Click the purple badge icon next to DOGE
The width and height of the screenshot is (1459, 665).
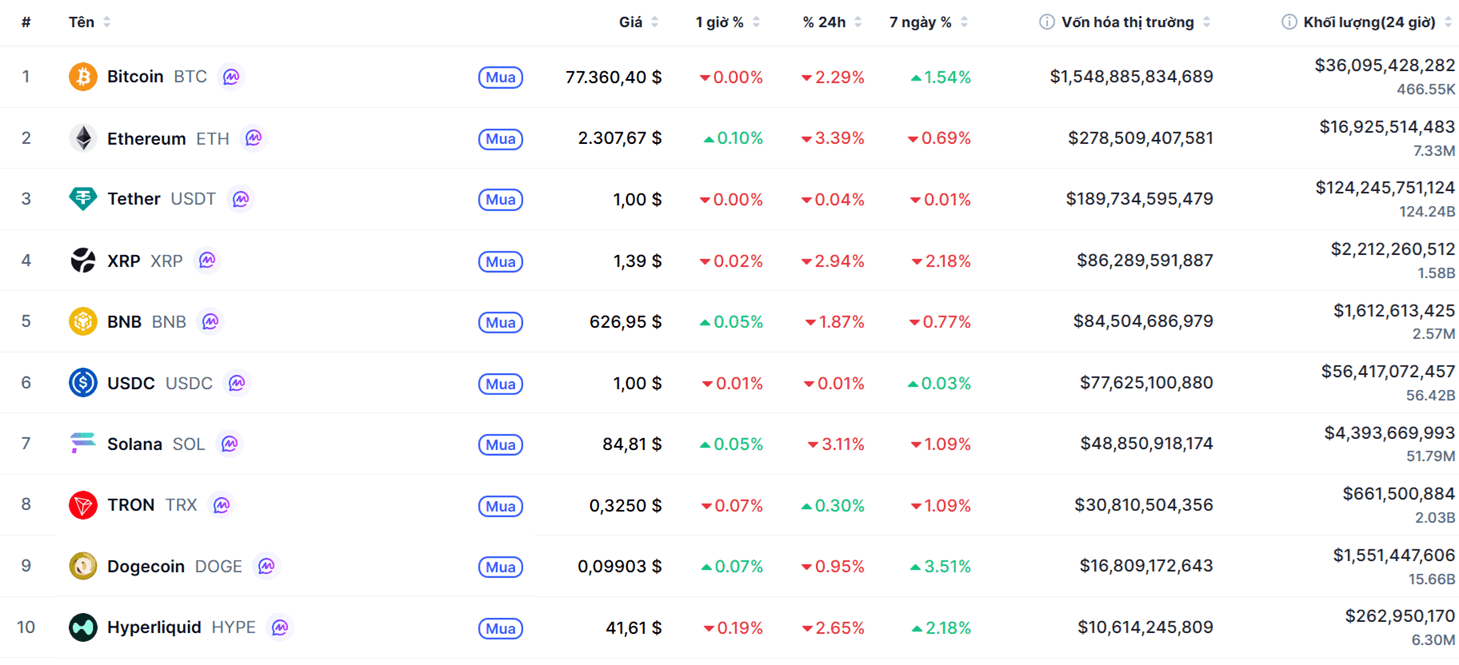(x=266, y=566)
